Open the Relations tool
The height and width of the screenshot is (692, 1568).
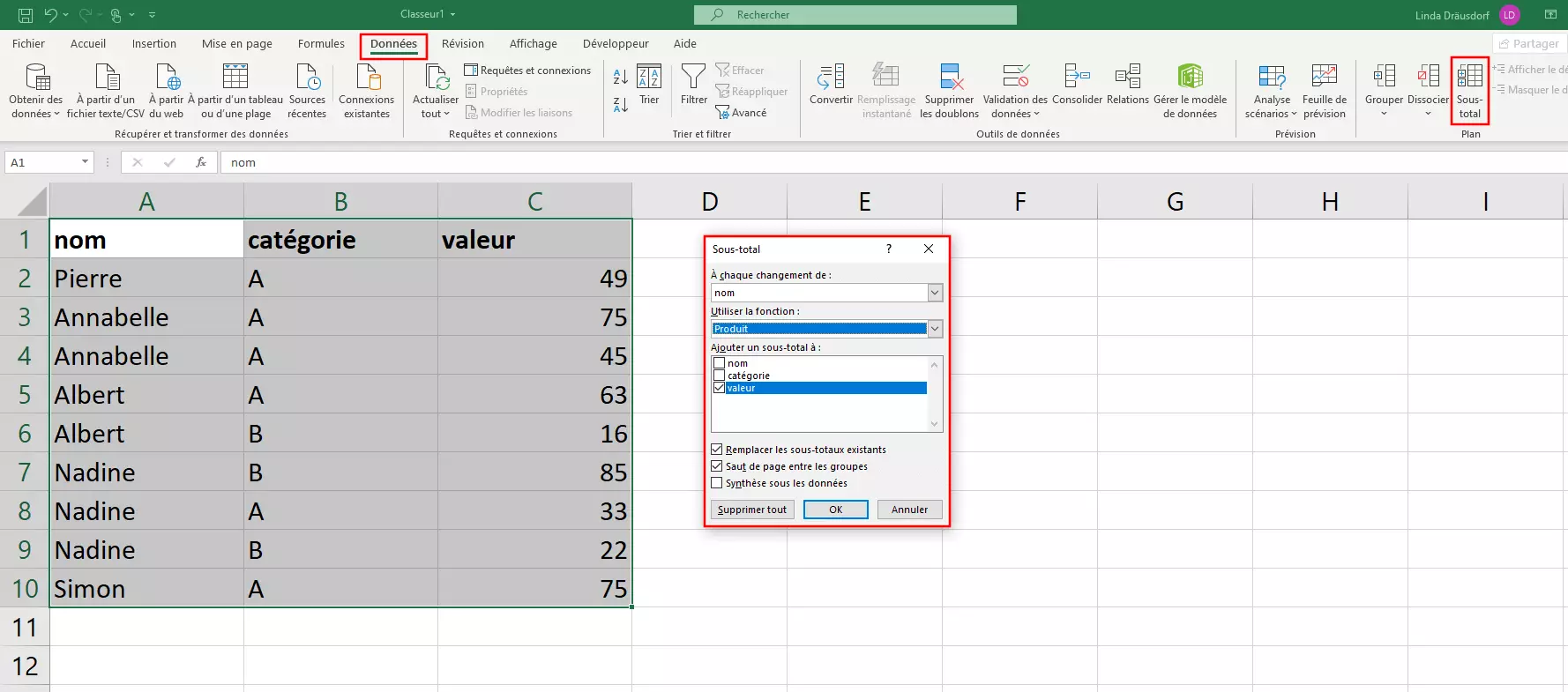[x=1128, y=85]
